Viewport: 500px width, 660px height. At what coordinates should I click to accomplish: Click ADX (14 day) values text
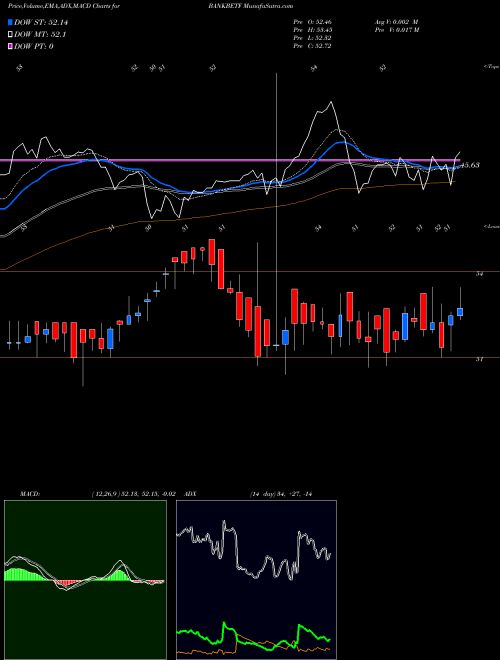(281, 494)
